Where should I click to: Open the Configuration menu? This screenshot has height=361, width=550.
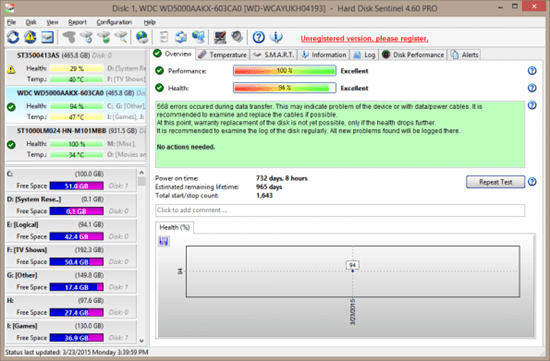tap(114, 22)
